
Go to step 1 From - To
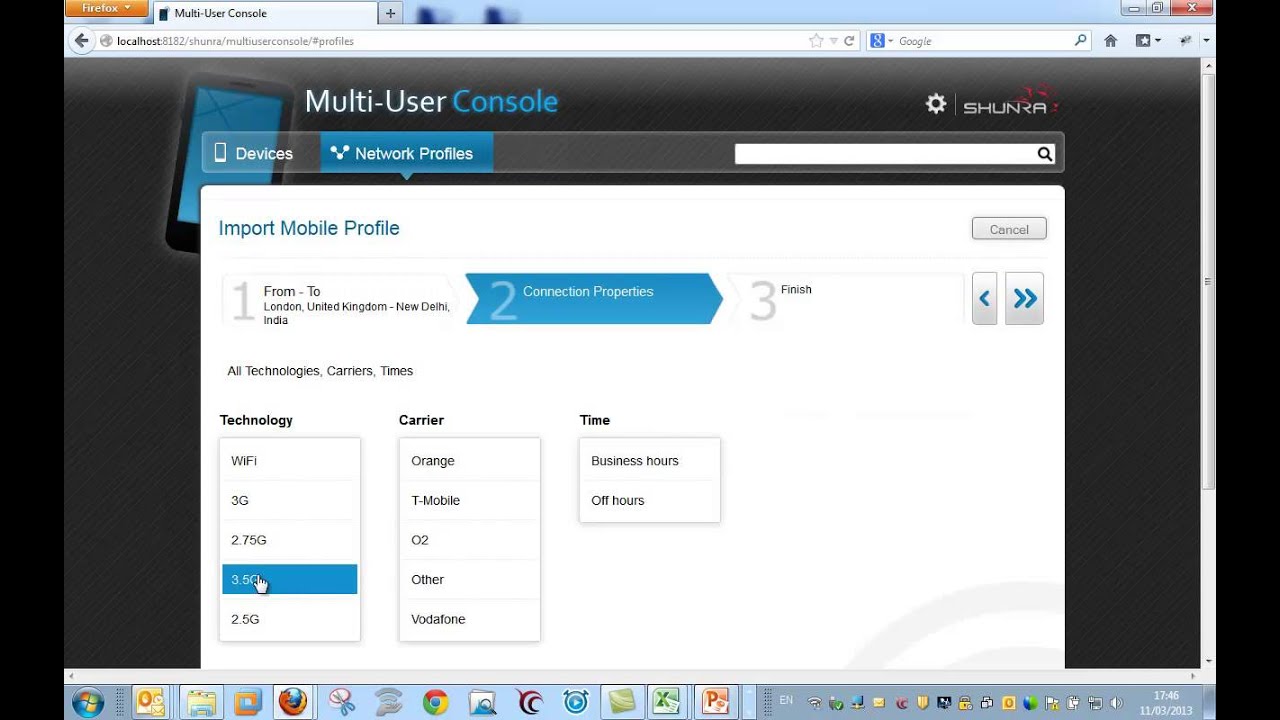(340, 300)
